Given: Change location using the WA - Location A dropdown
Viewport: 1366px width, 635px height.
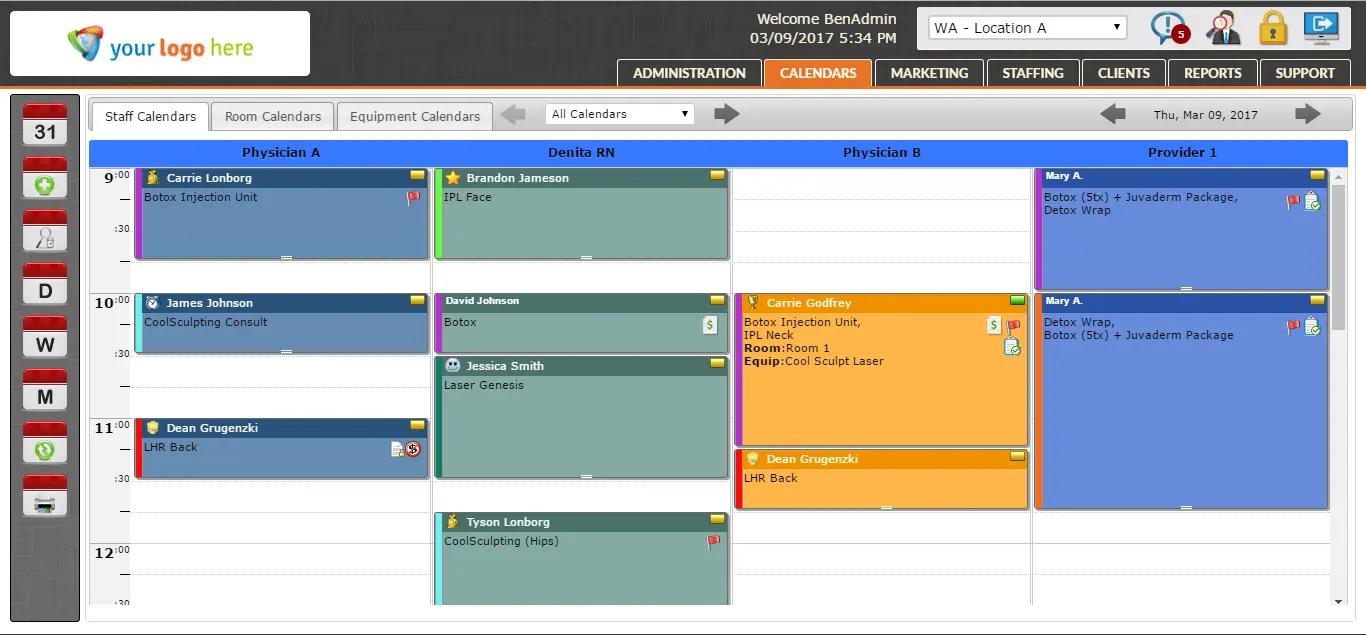Looking at the screenshot, I should 1024,27.
